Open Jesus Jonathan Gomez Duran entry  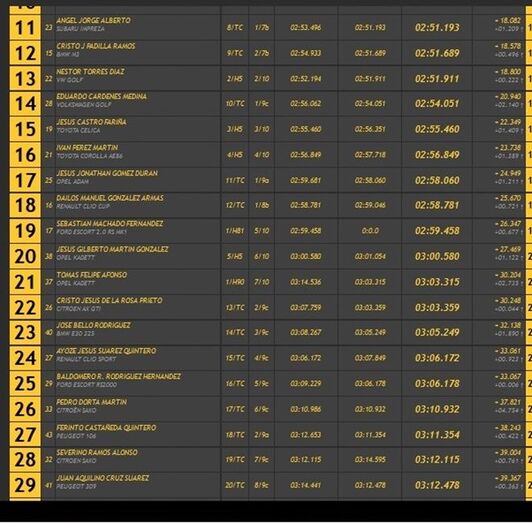click(x=107, y=173)
